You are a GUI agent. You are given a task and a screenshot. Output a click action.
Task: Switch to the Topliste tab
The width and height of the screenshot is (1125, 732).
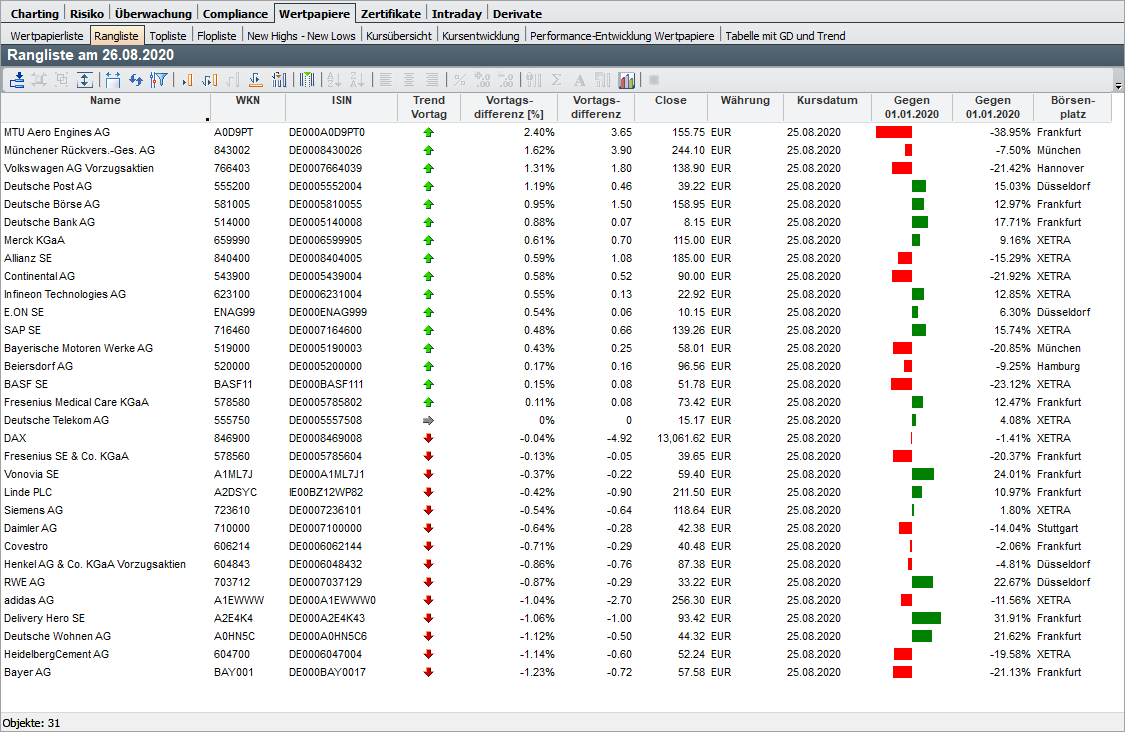(167, 36)
